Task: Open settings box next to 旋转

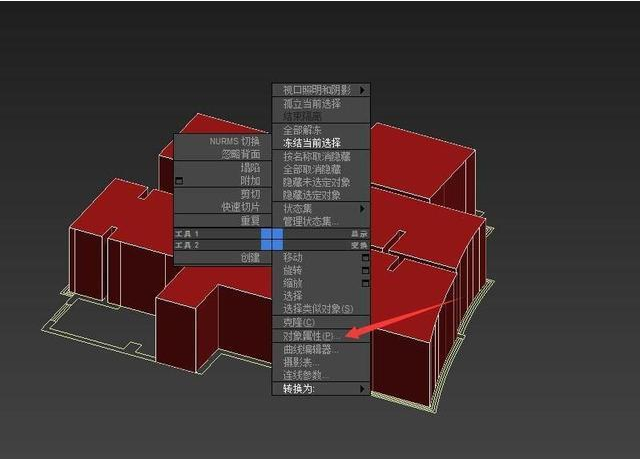Action: coord(365,270)
